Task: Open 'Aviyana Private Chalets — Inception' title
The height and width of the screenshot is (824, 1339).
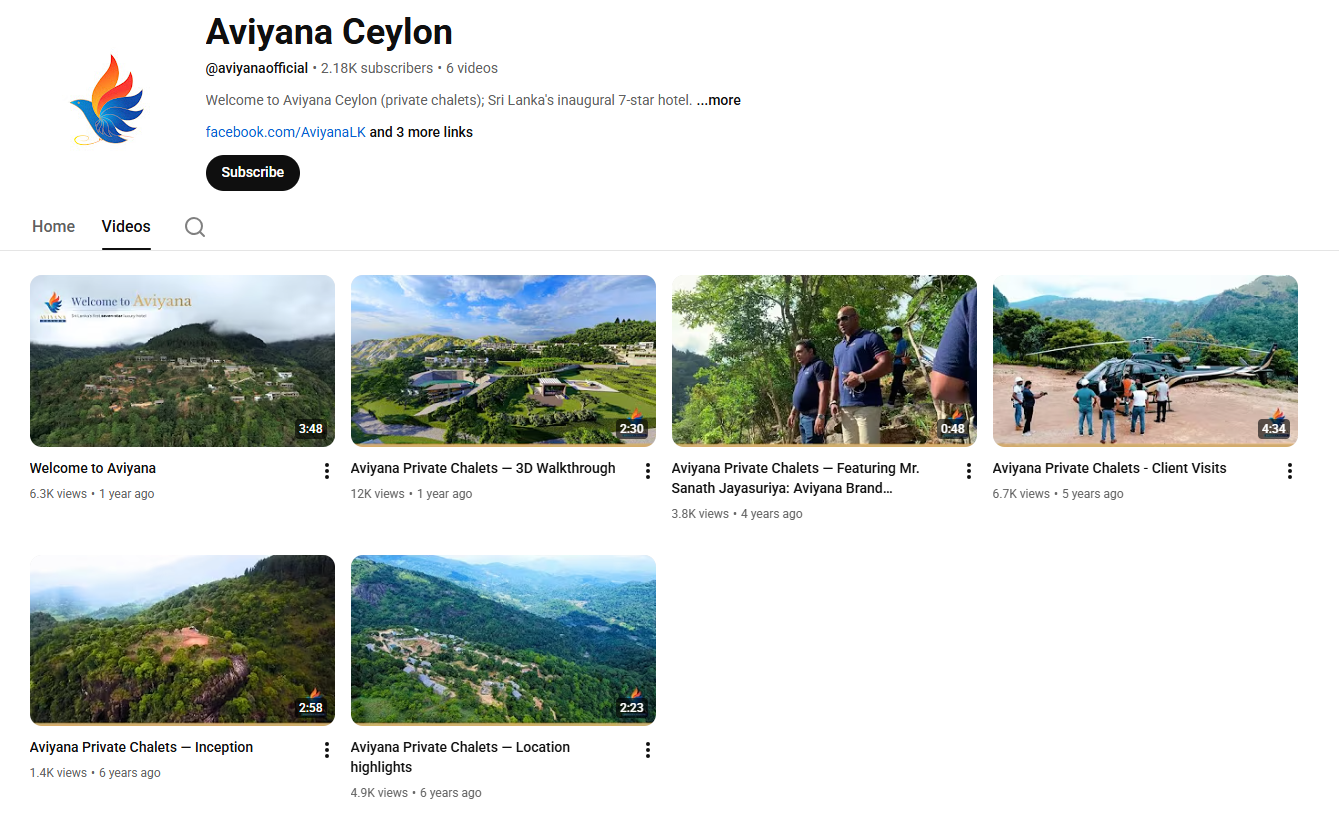Action: pyautogui.click(x=141, y=747)
